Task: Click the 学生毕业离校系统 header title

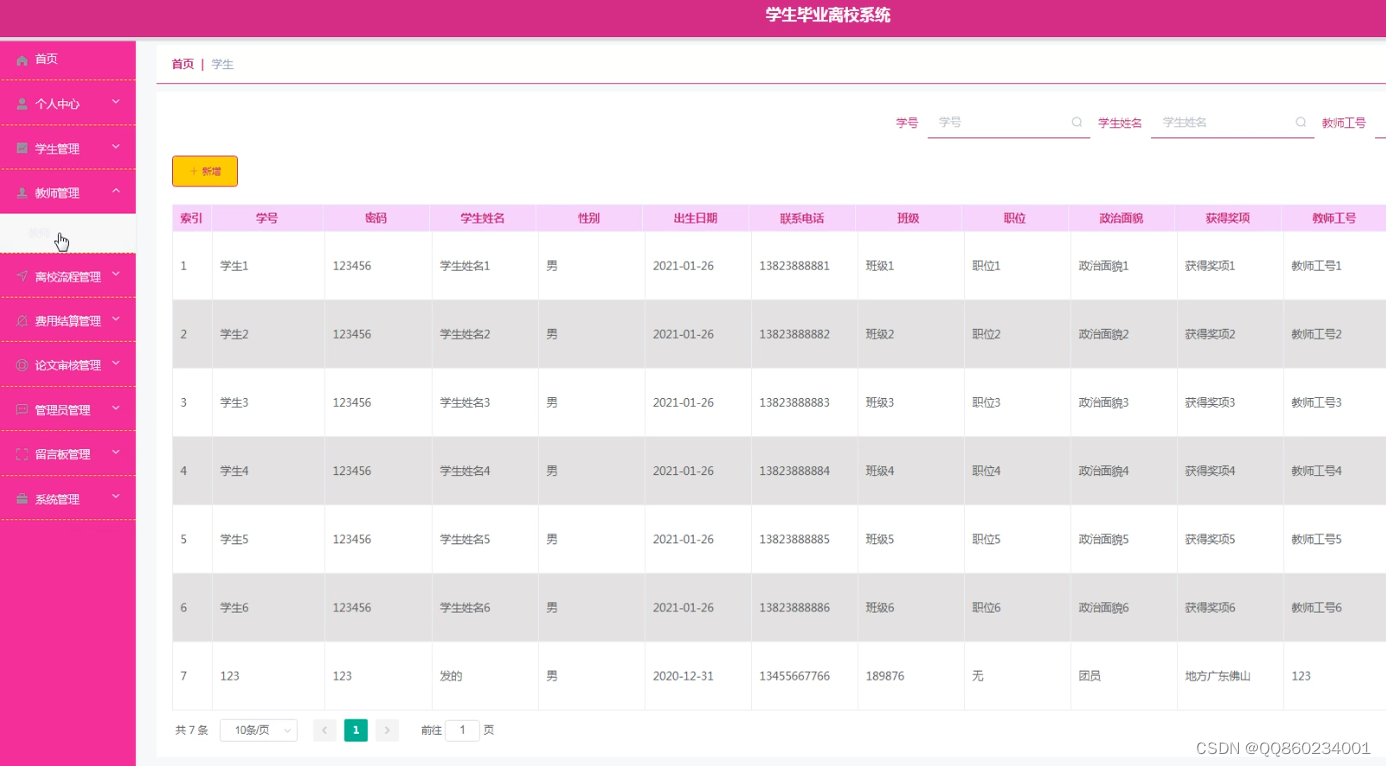Action: point(828,15)
